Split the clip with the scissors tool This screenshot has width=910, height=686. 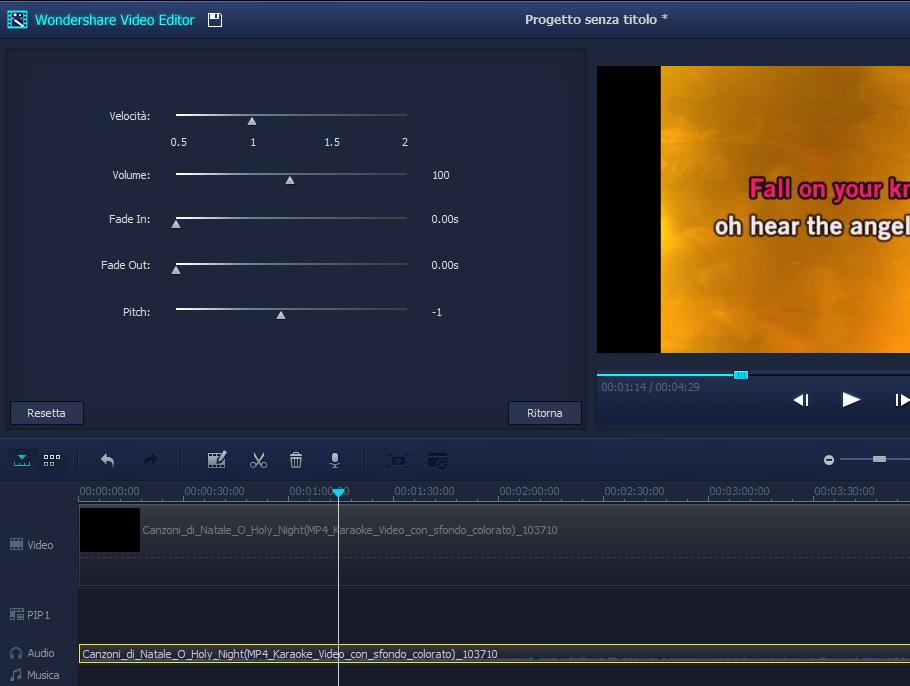258,460
